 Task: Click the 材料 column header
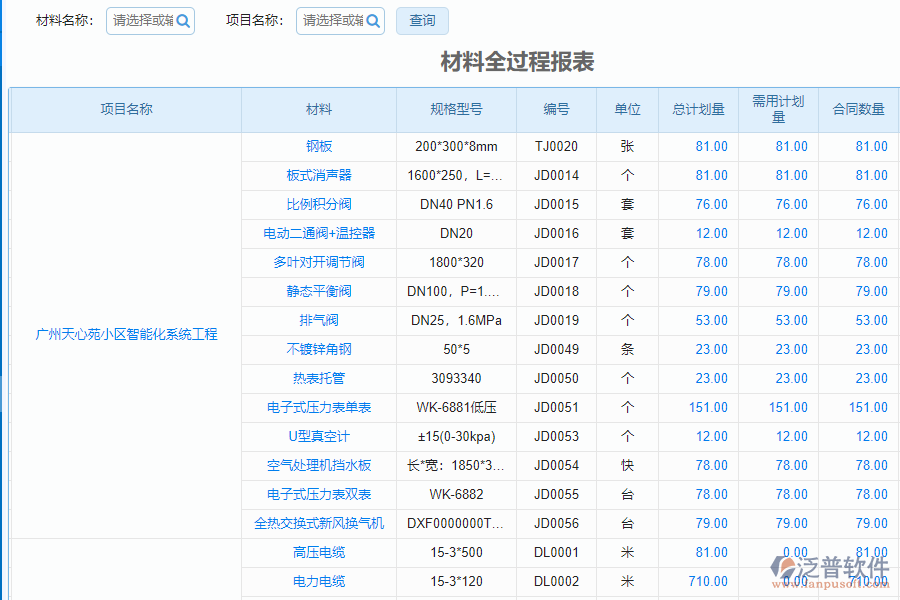(318, 110)
